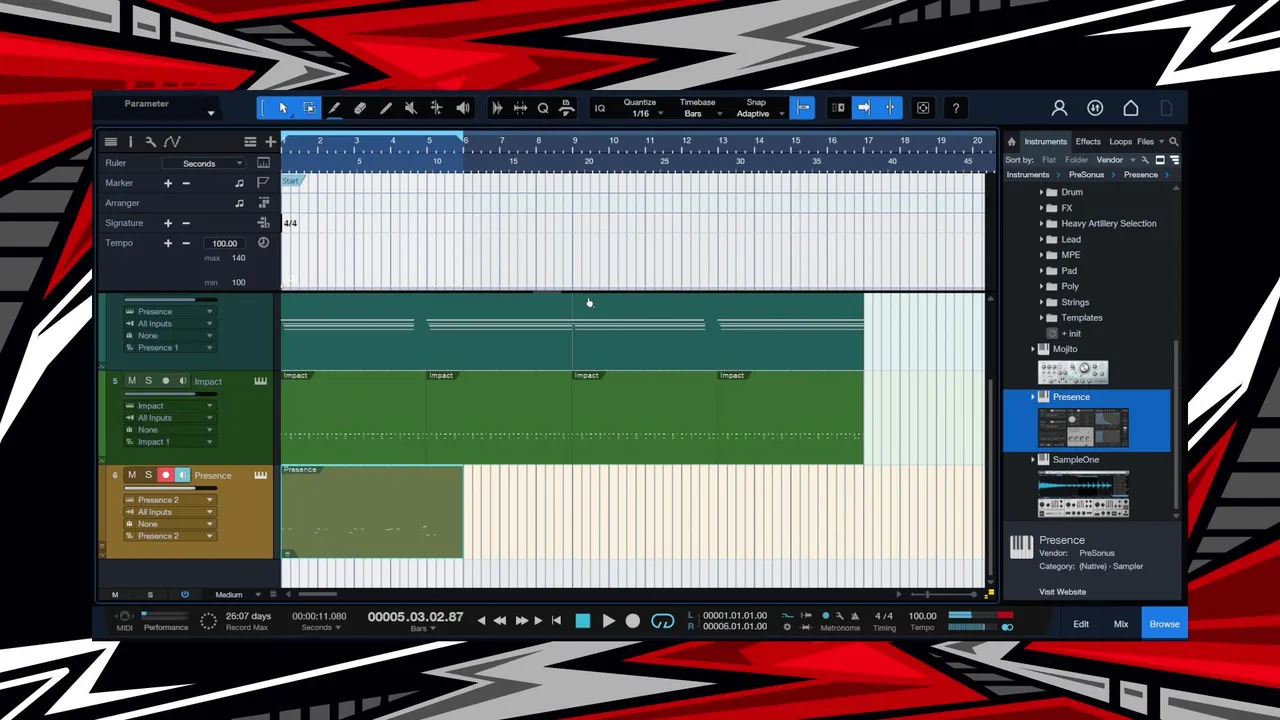The height and width of the screenshot is (720, 1280).
Task: Select the Mute tool
Action: coord(410,108)
